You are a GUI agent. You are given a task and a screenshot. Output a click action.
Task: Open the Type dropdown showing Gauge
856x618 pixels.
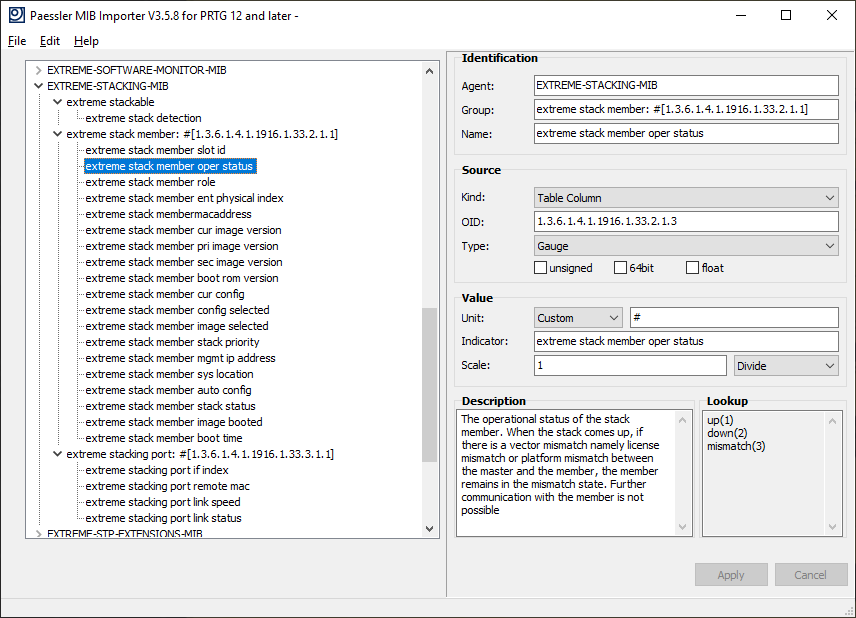[686, 246]
